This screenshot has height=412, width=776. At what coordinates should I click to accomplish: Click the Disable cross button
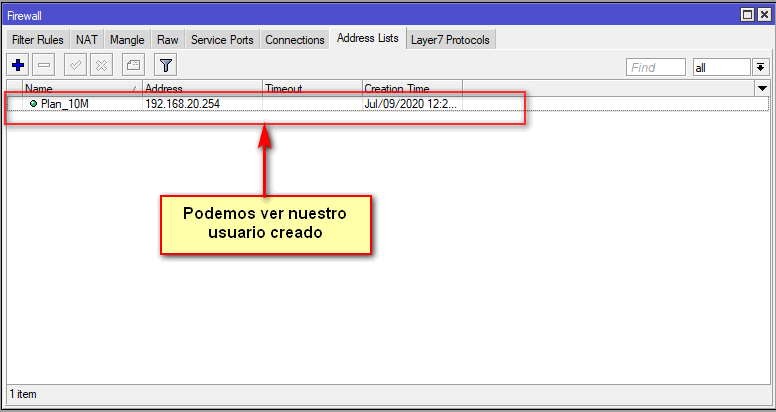(101, 65)
